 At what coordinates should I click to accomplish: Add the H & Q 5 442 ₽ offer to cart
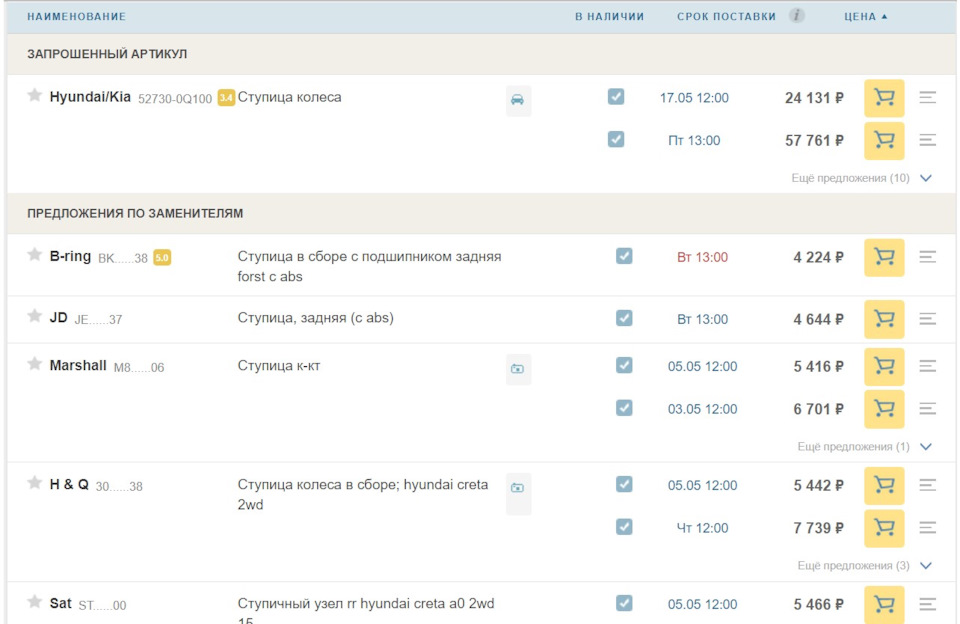[884, 485]
